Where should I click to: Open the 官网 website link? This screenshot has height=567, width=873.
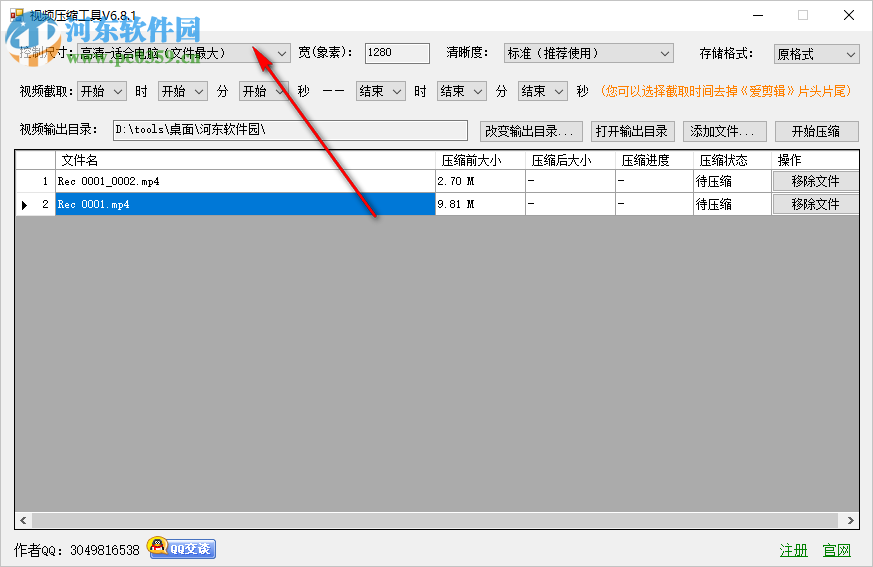point(837,550)
